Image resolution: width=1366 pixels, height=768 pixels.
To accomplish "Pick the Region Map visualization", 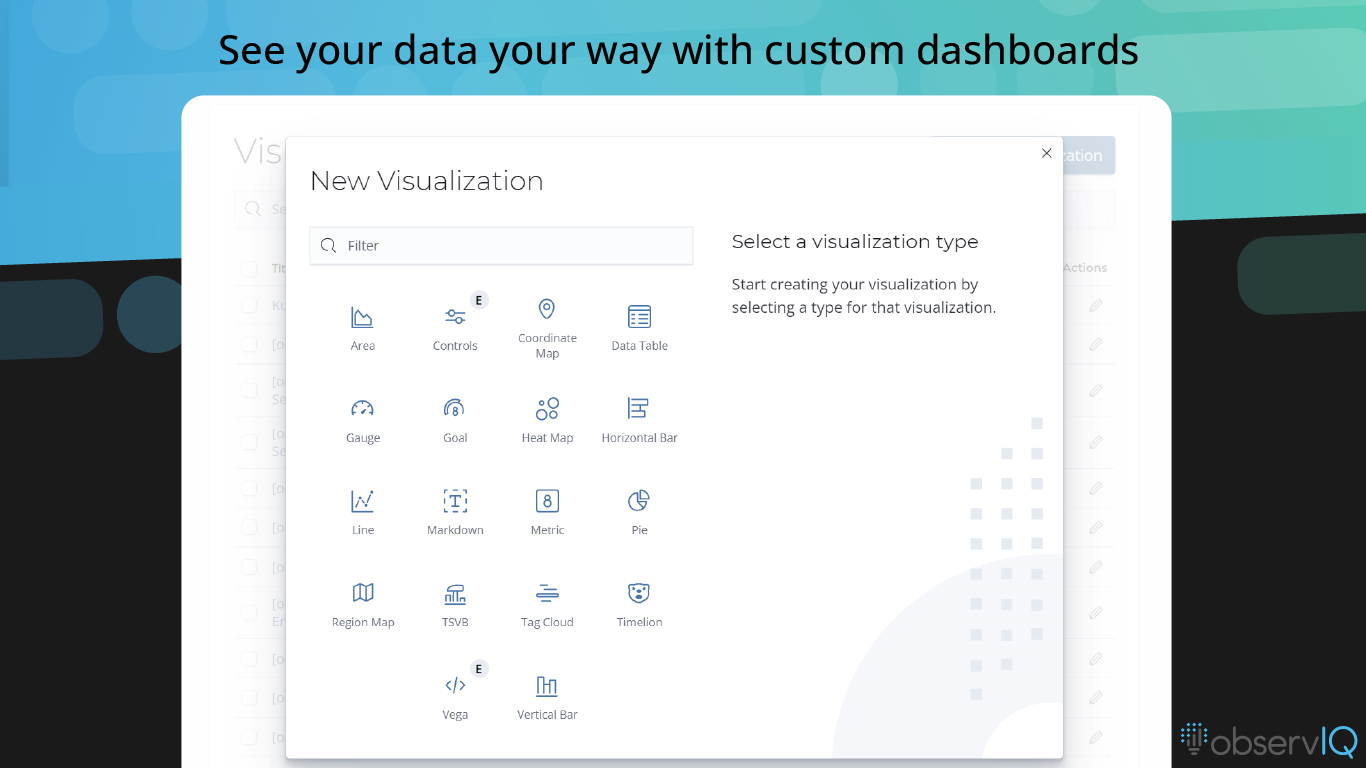I will point(362,602).
